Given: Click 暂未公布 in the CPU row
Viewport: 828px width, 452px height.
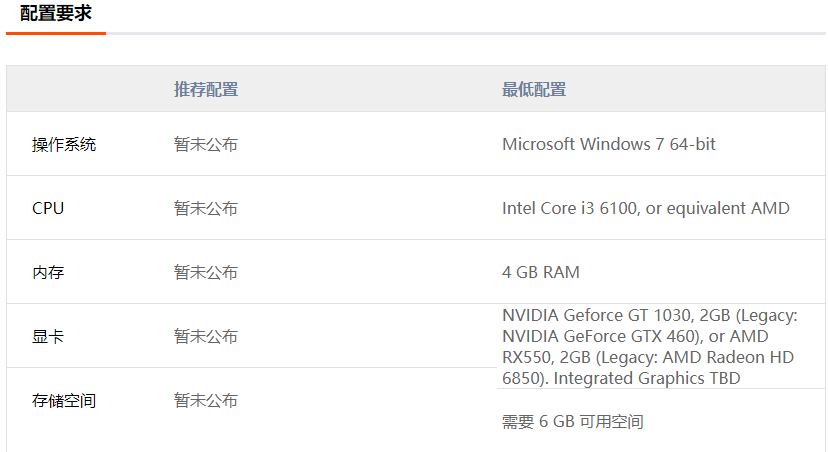Looking at the screenshot, I should coord(206,208).
